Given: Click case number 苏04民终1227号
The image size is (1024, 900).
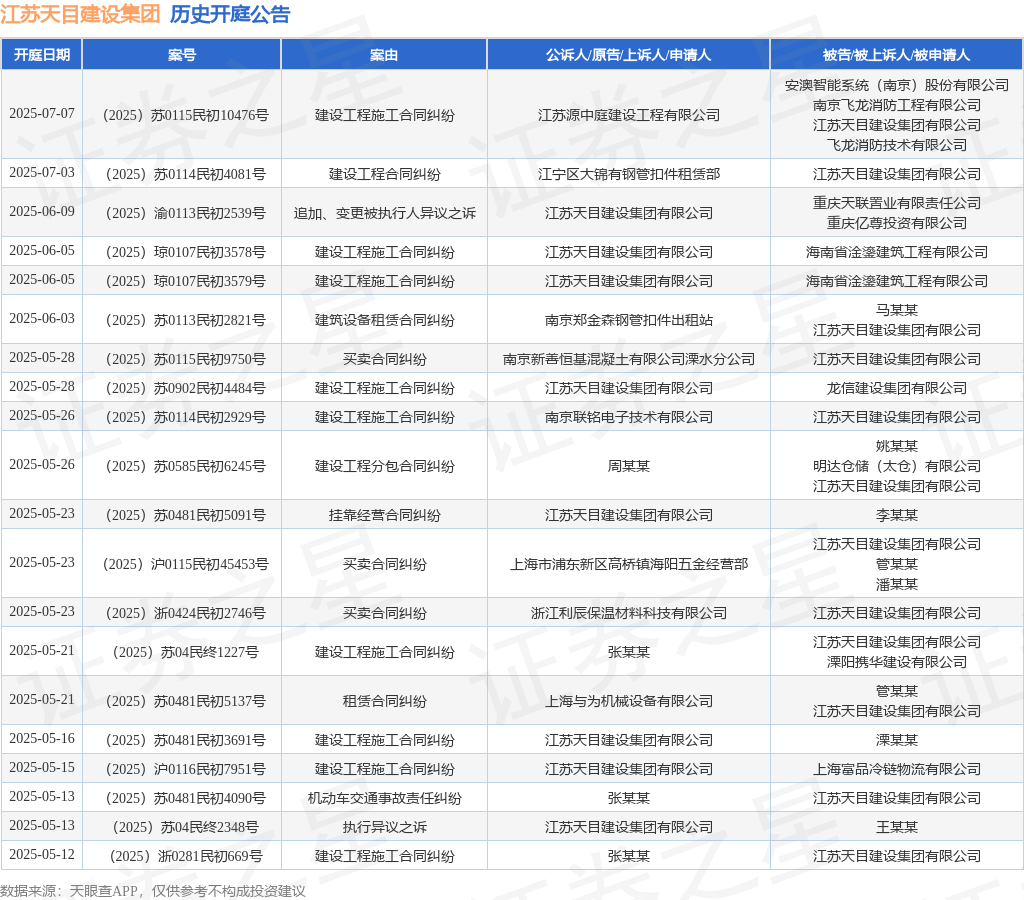Looking at the screenshot, I should tap(185, 652).
